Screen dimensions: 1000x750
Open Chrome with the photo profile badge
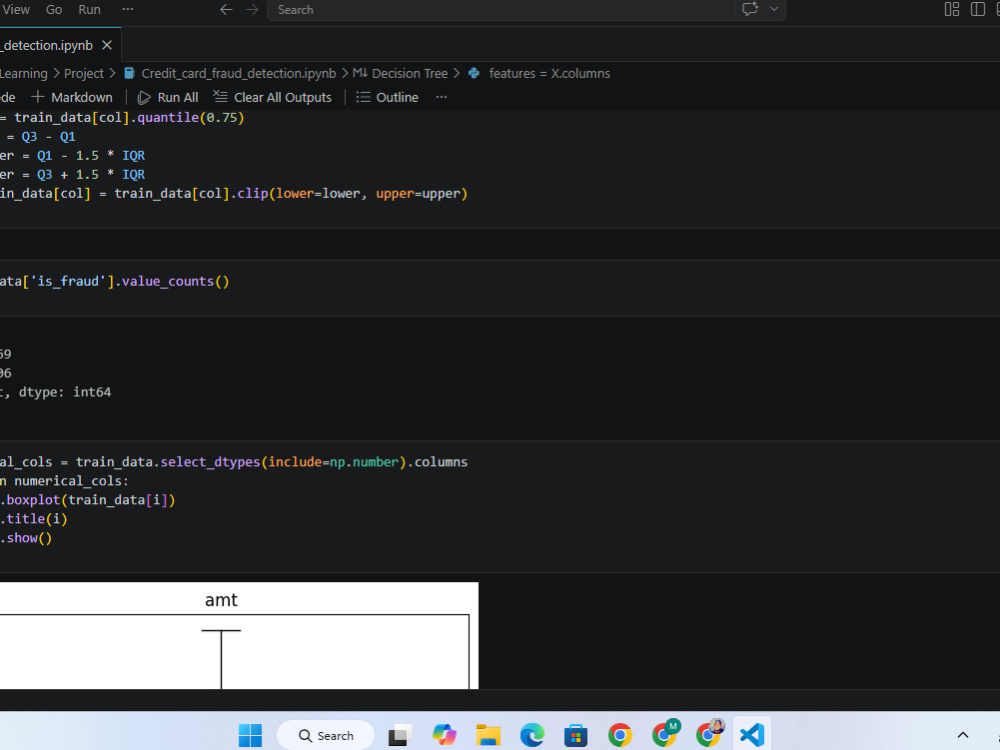[709, 734]
